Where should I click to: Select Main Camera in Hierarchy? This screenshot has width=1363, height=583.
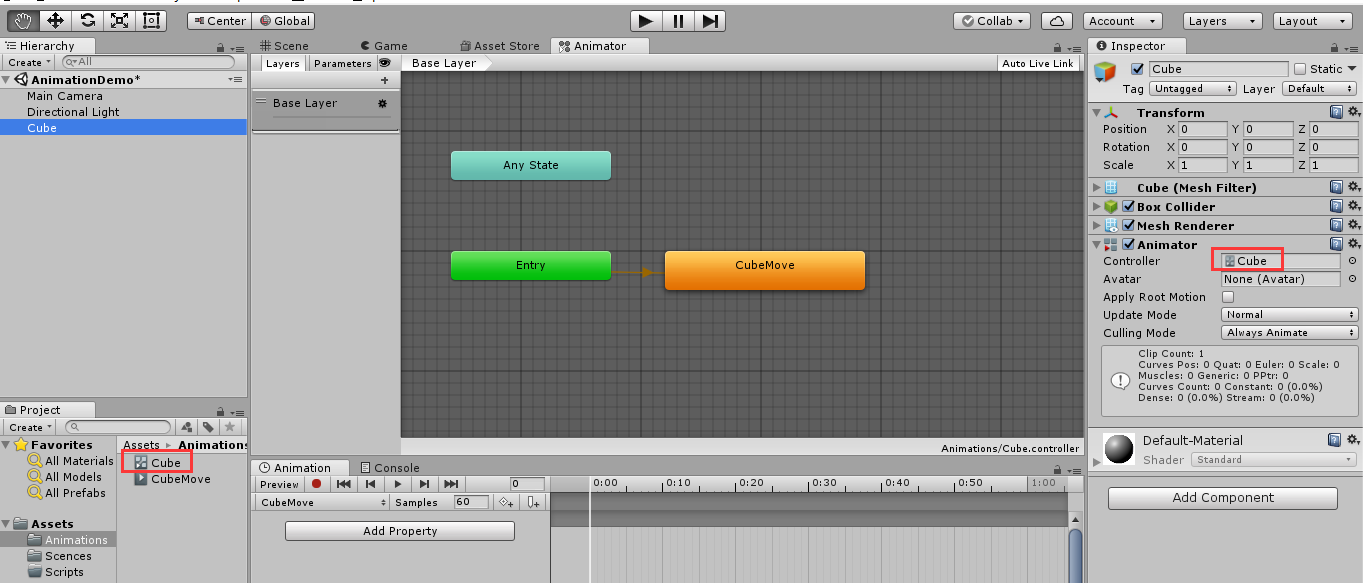click(65, 96)
